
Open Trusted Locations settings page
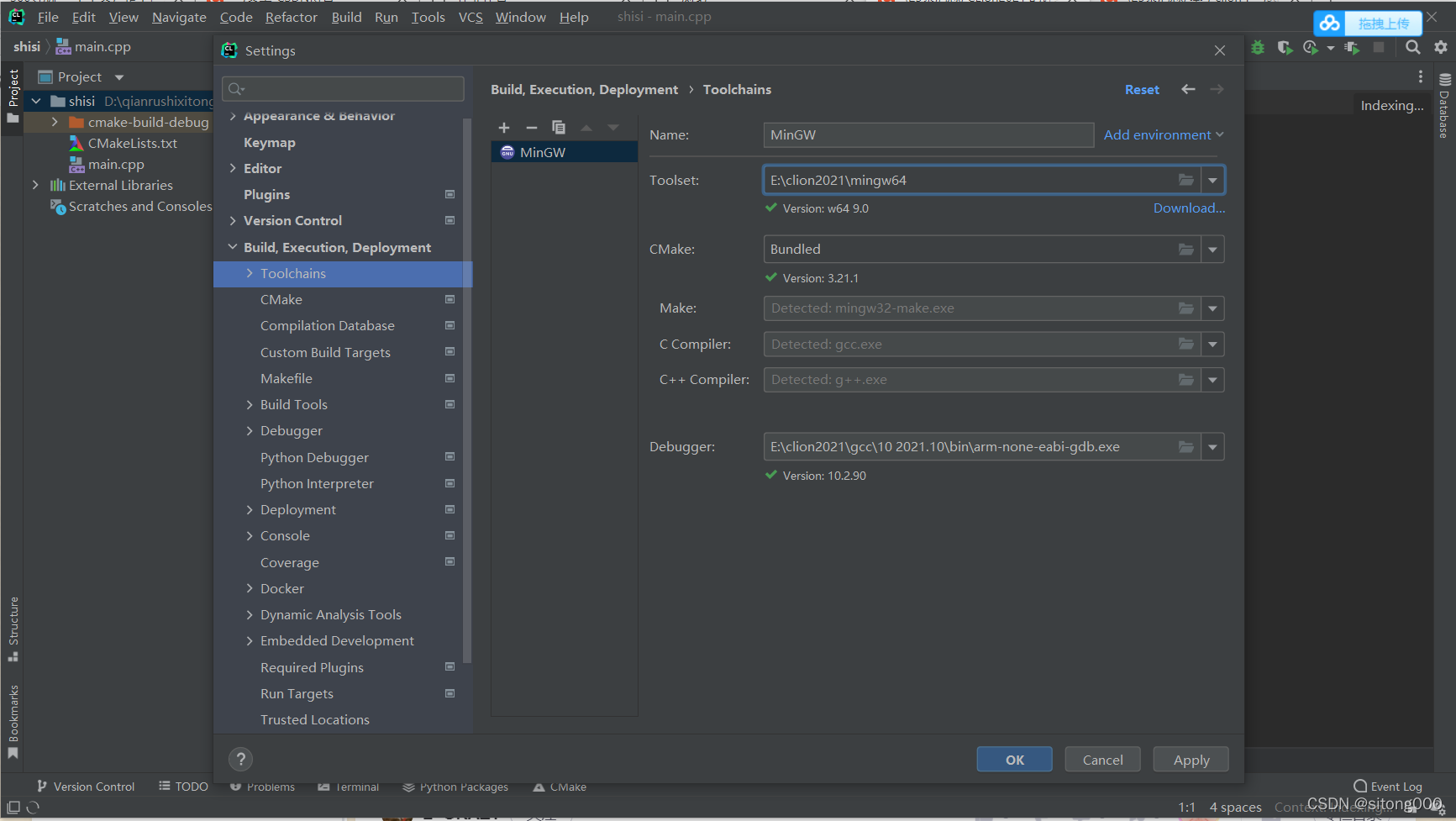click(315, 720)
